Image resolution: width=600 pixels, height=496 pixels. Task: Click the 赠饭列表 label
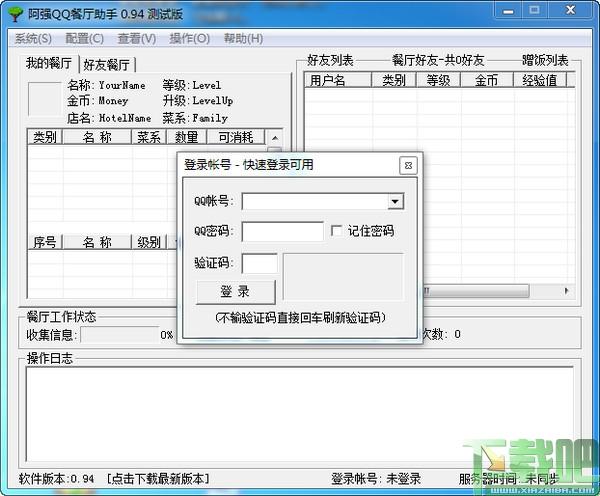(545, 60)
